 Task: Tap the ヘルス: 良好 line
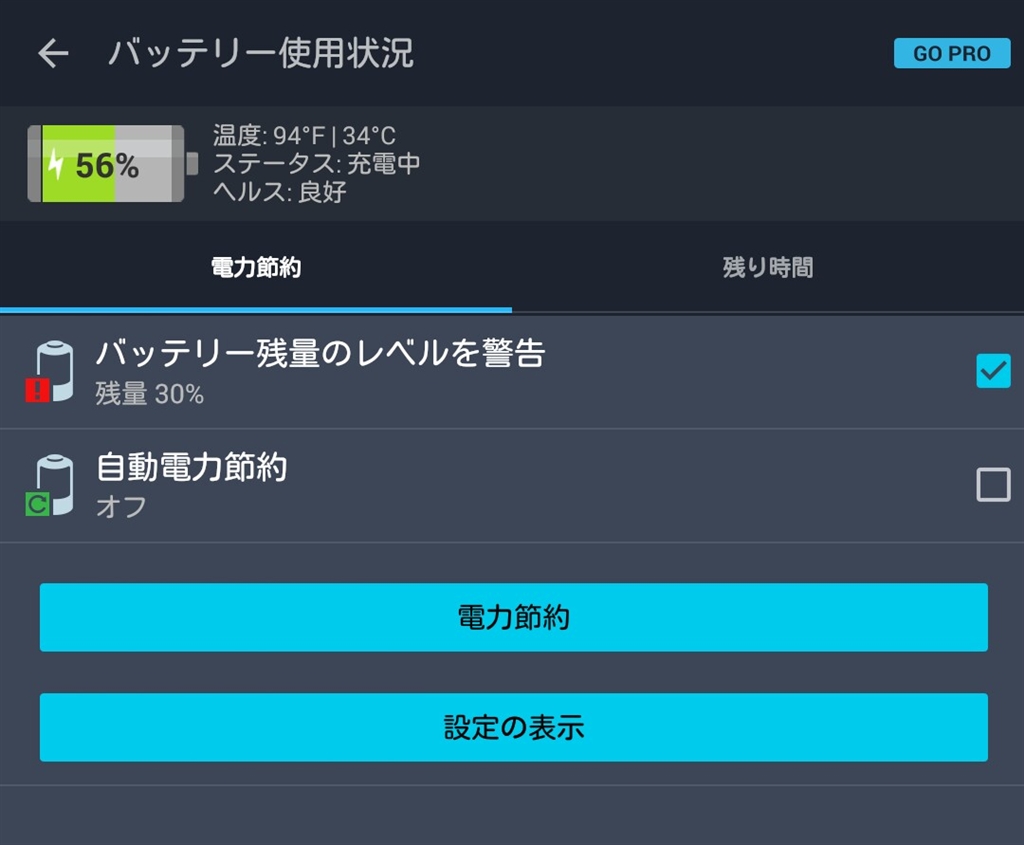click(x=279, y=192)
